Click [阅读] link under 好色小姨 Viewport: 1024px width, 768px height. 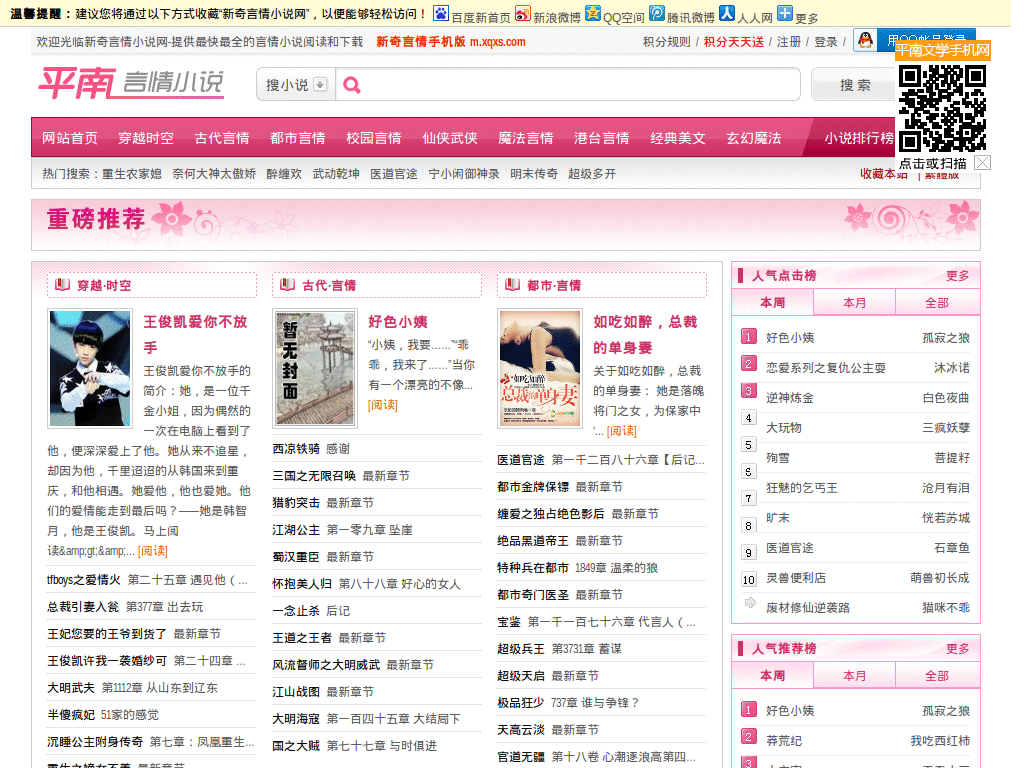coord(383,405)
